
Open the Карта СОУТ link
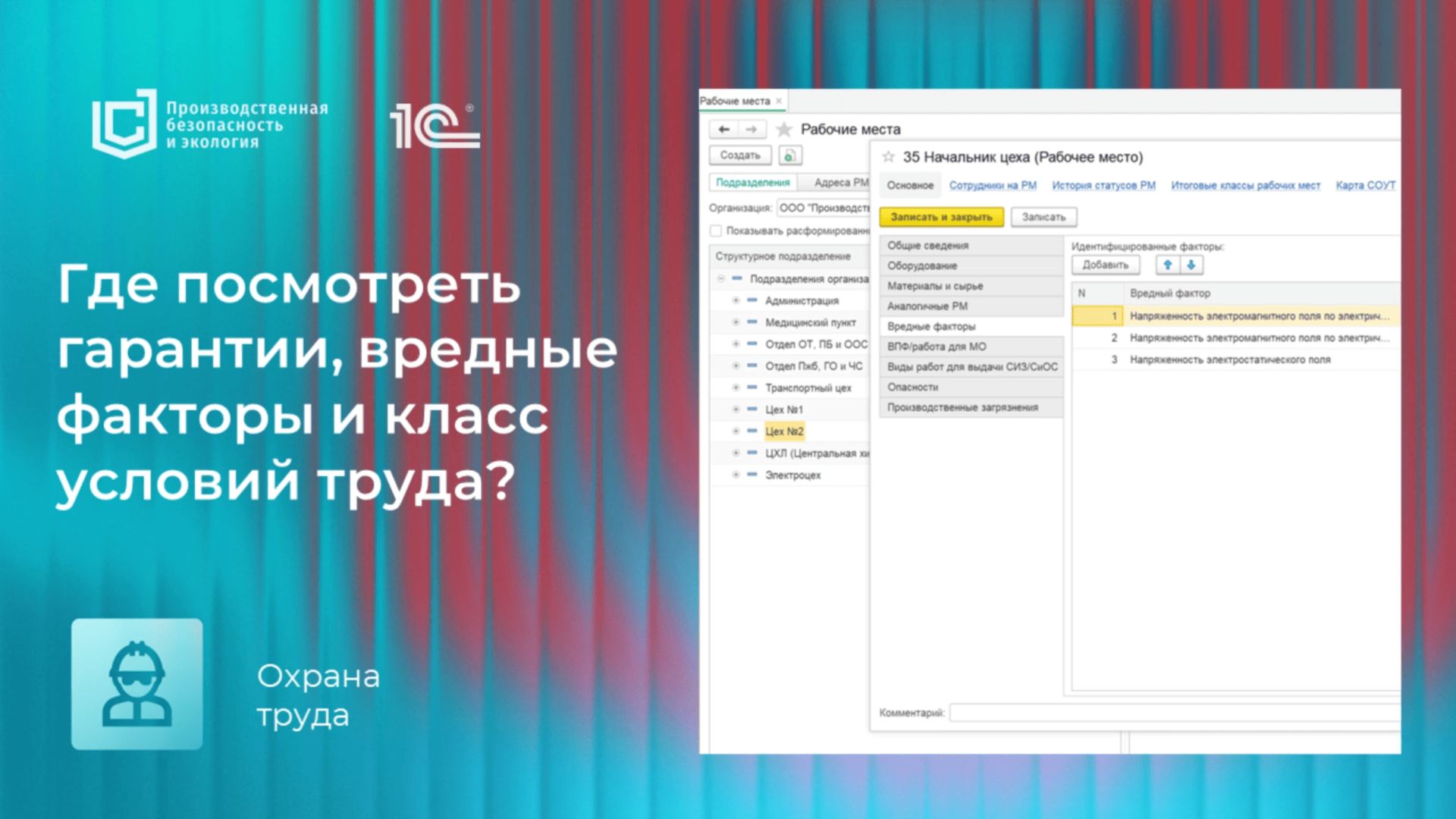tap(1365, 186)
